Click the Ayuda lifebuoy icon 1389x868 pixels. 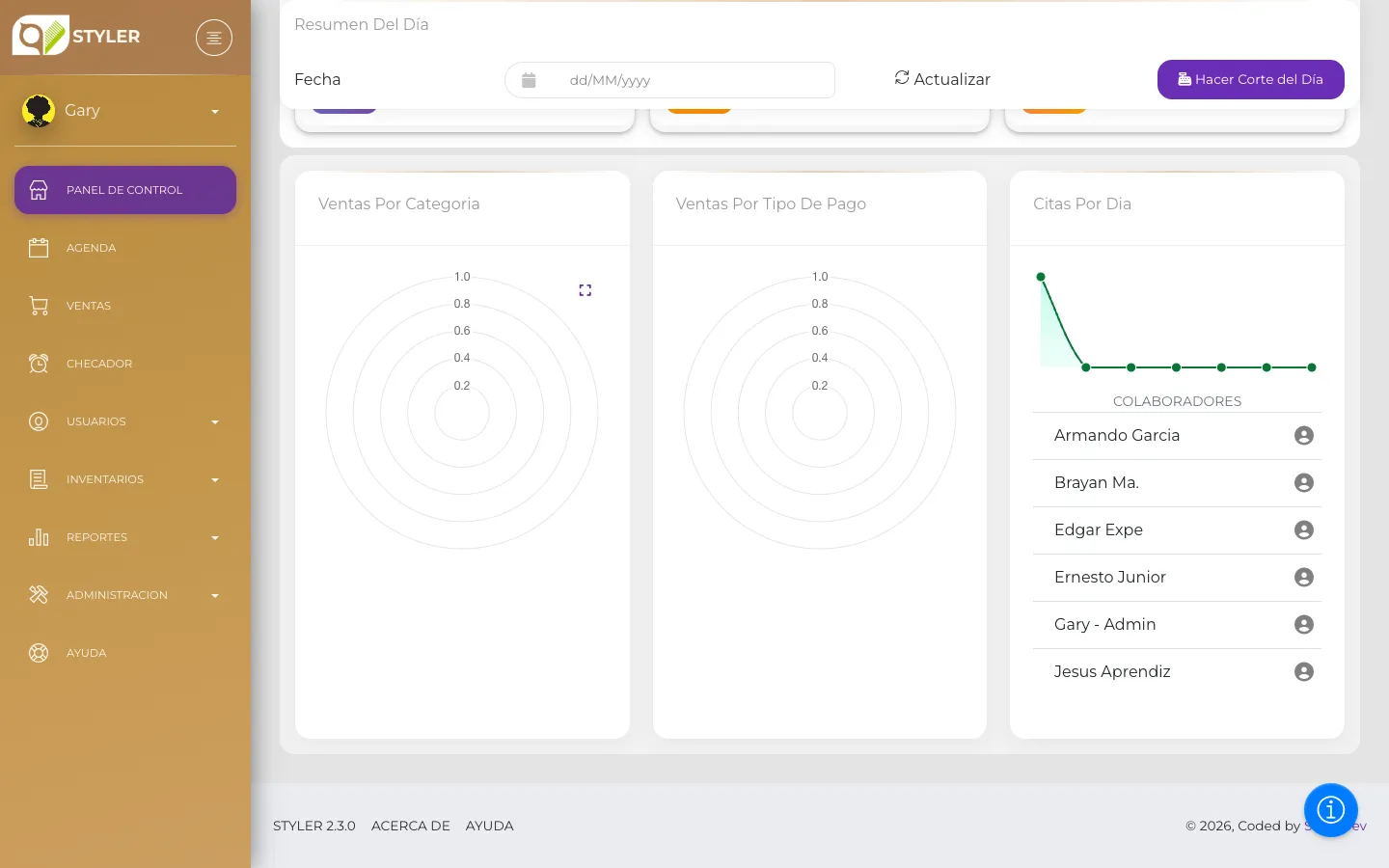click(x=39, y=653)
